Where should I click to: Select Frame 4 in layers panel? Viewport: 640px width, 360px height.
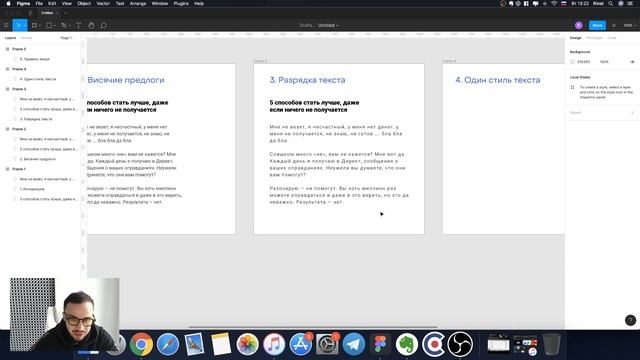pyautogui.click(x=19, y=69)
